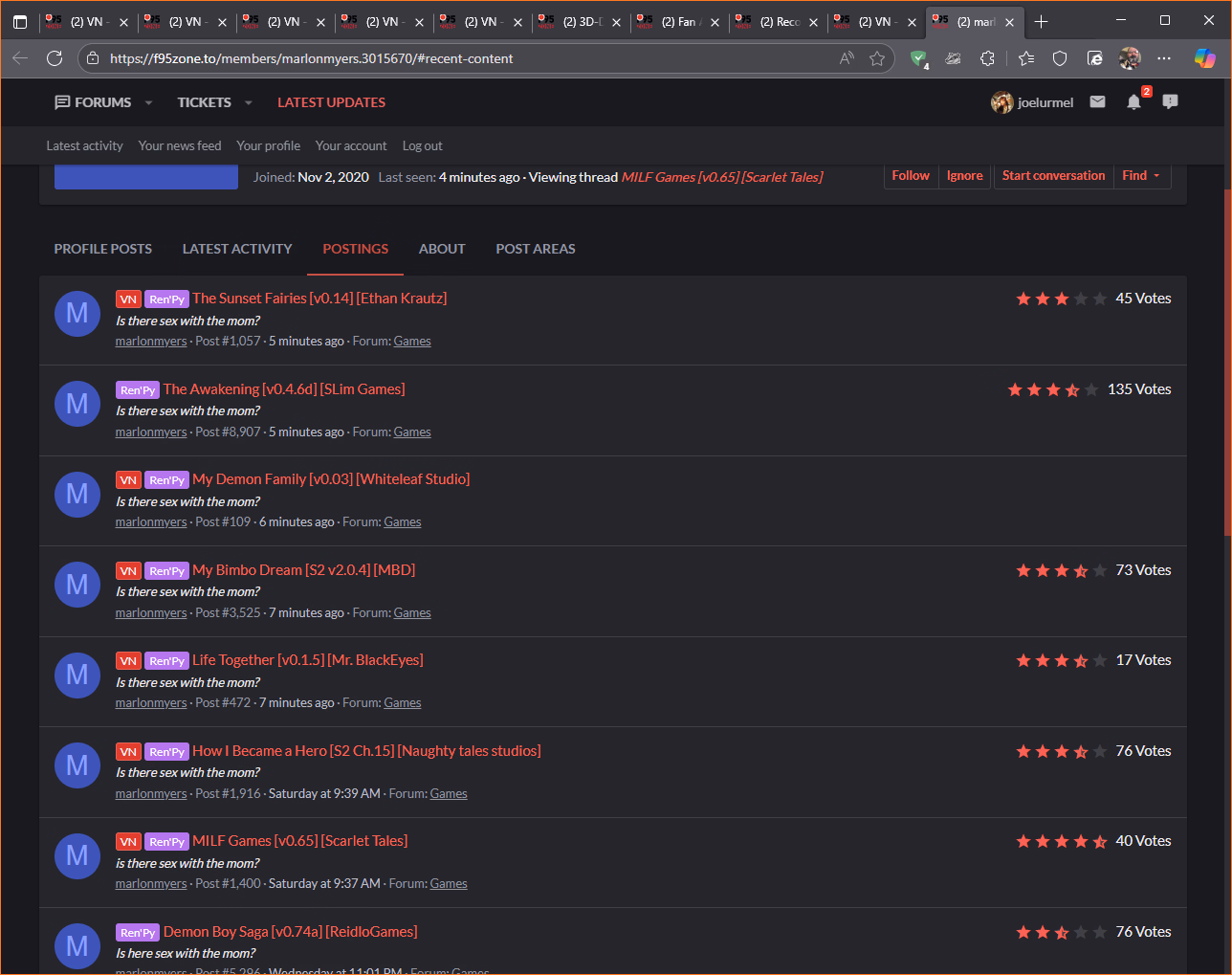Click the address bar URL field
This screenshot has height=975, width=1232.
459,58
